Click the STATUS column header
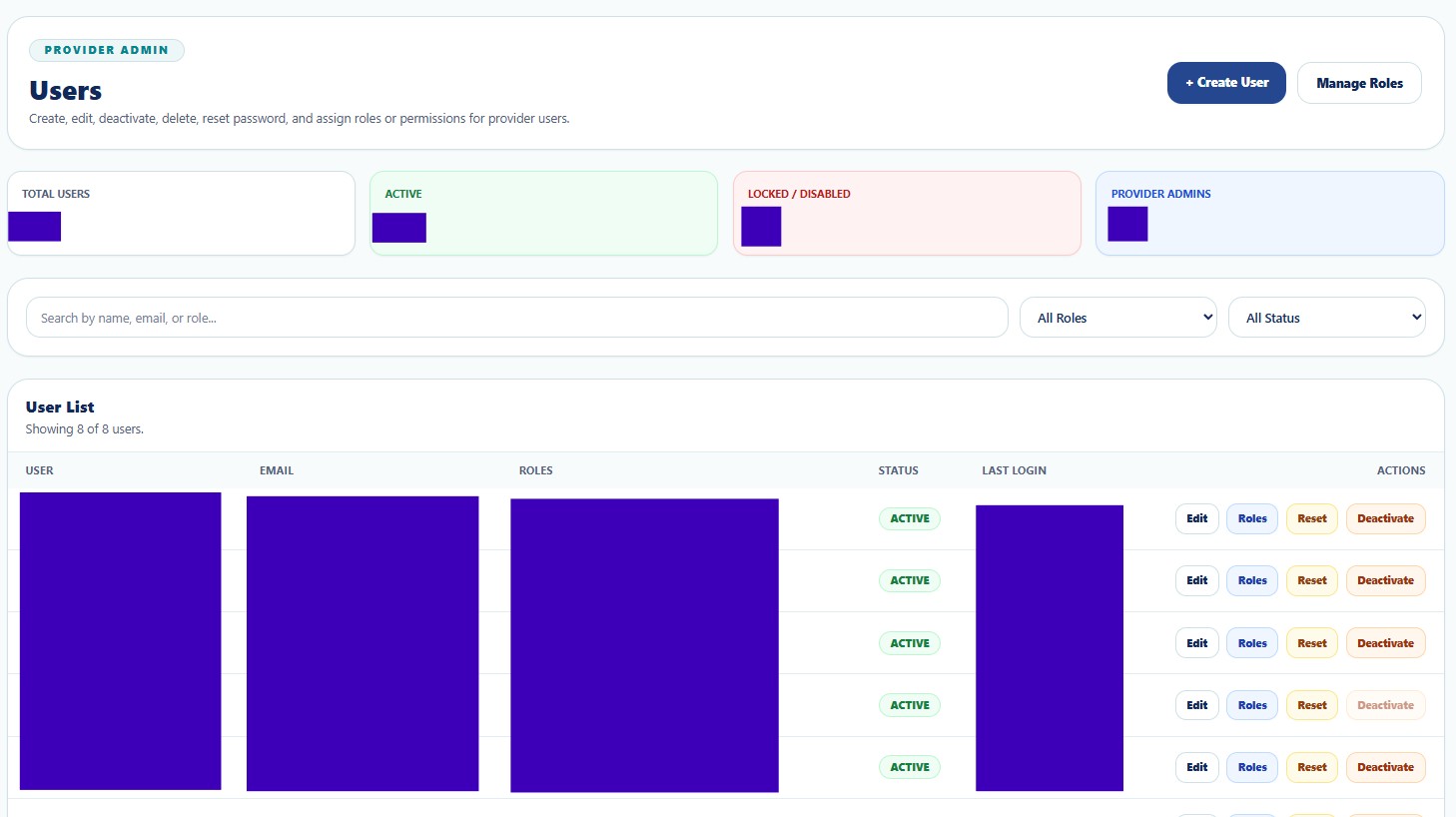Screen dimensions: 1456x817 click(x=899, y=470)
